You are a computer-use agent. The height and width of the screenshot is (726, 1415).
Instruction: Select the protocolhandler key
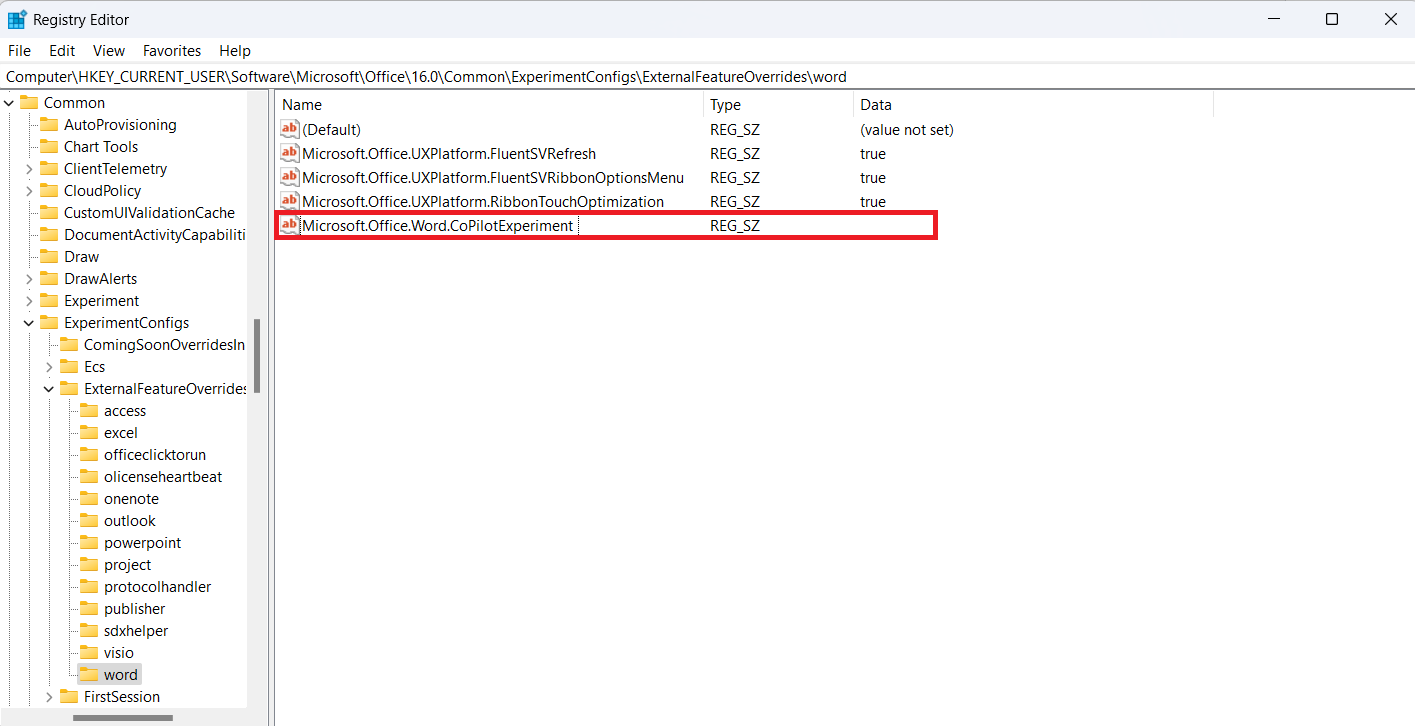pyautogui.click(x=157, y=586)
